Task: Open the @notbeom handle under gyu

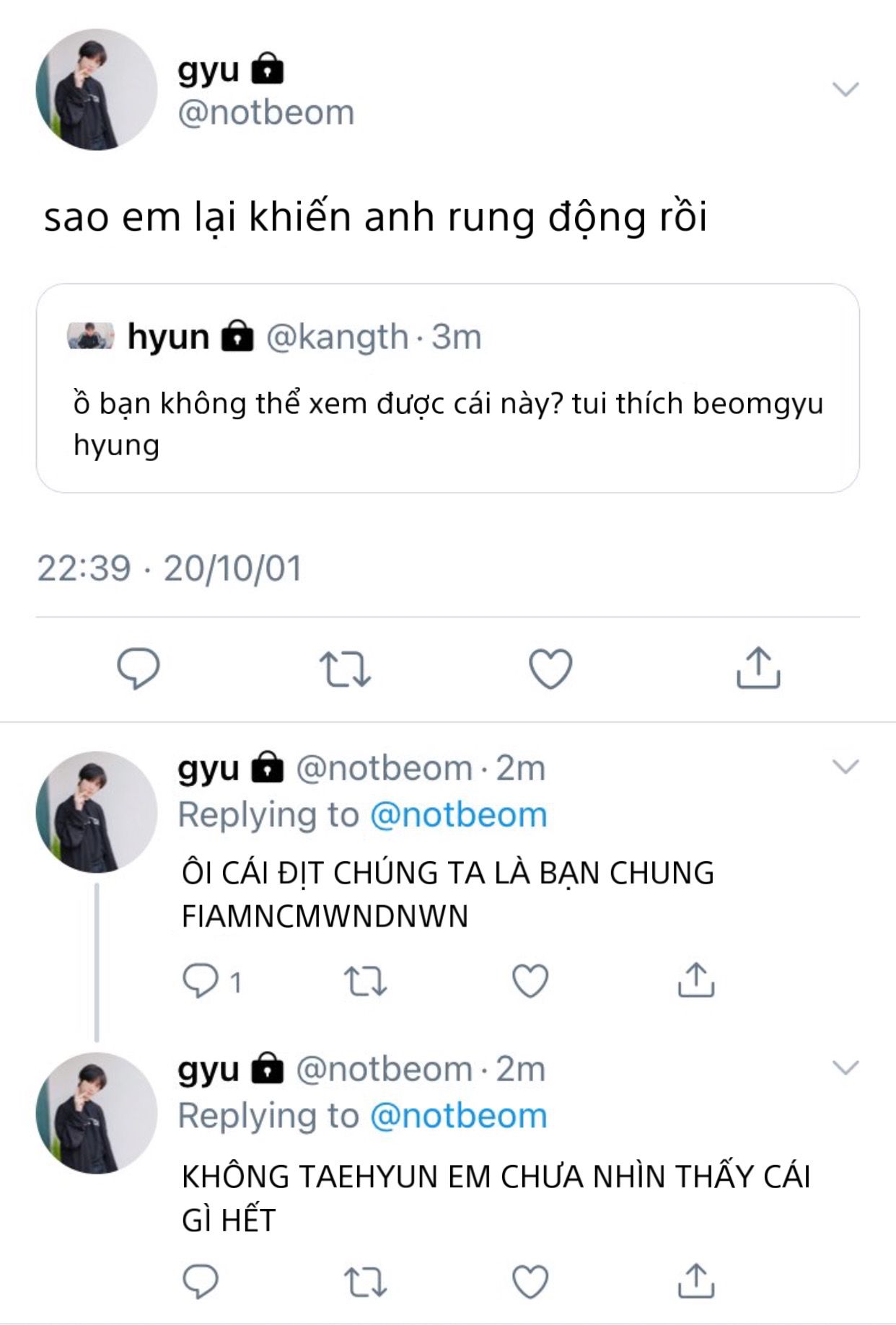Action: [x=266, y=113]
